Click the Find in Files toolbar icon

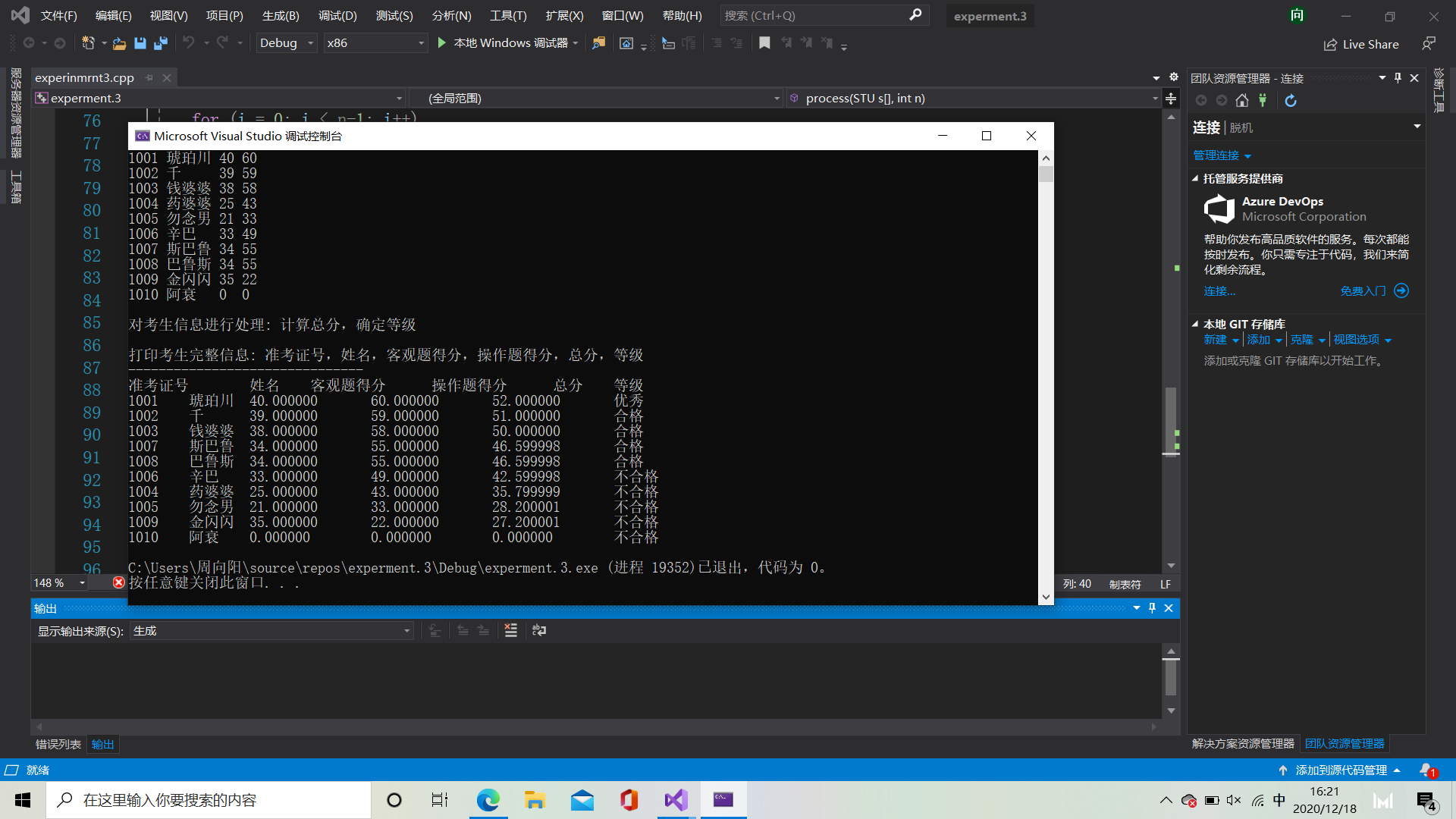click(x=599, y=43)
